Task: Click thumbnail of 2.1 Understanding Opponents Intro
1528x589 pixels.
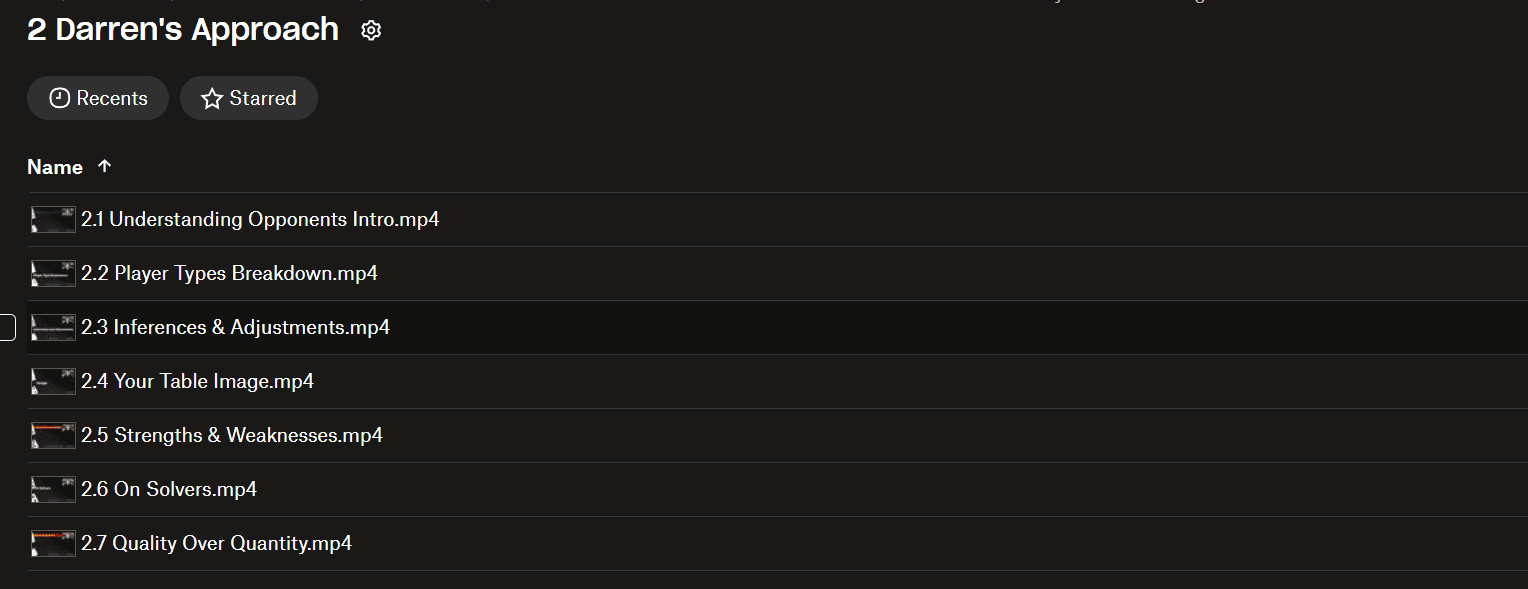Action: tap(53, 219)
